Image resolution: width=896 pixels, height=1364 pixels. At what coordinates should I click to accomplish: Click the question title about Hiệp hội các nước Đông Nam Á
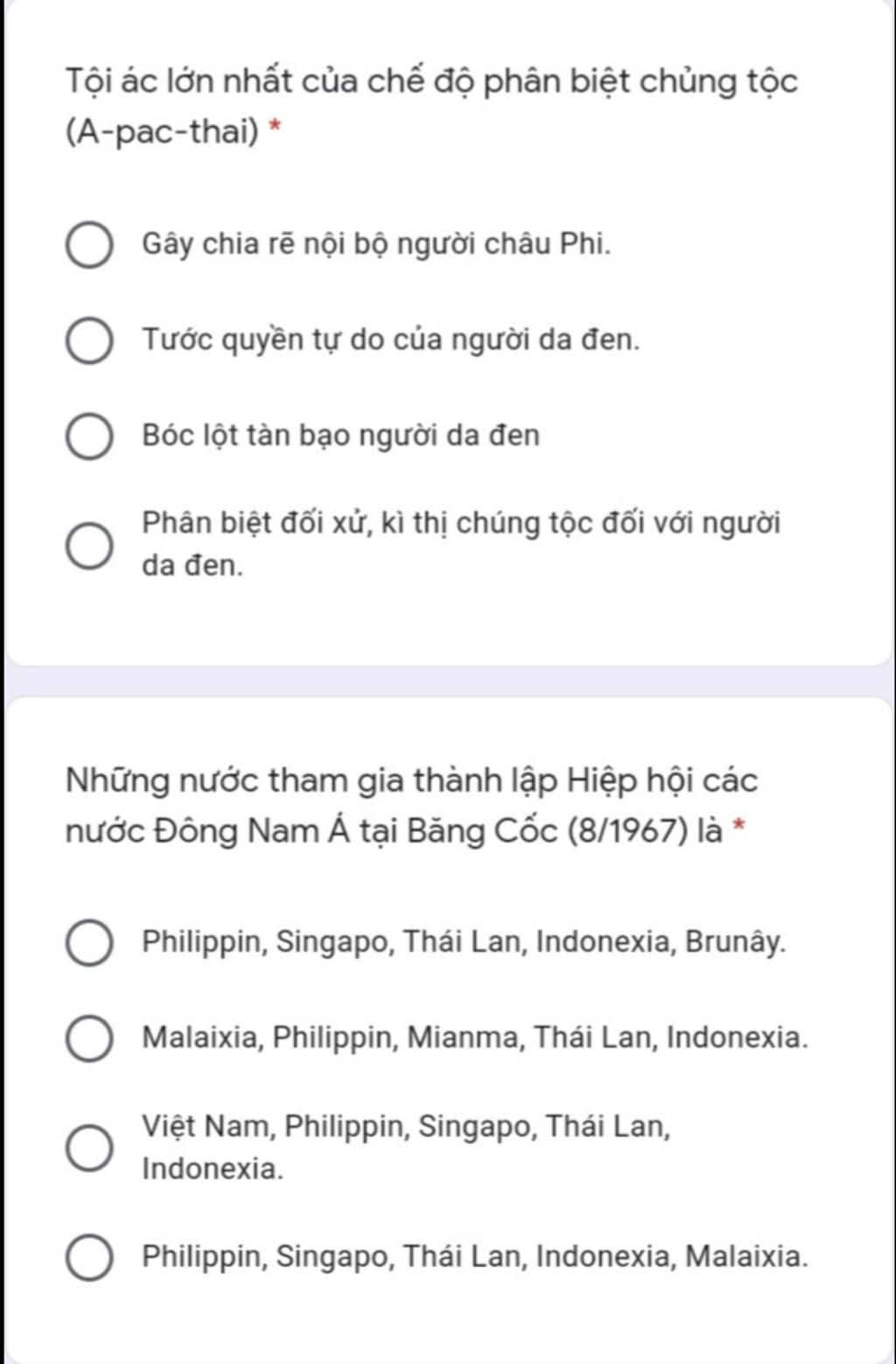tap(411, 805)
